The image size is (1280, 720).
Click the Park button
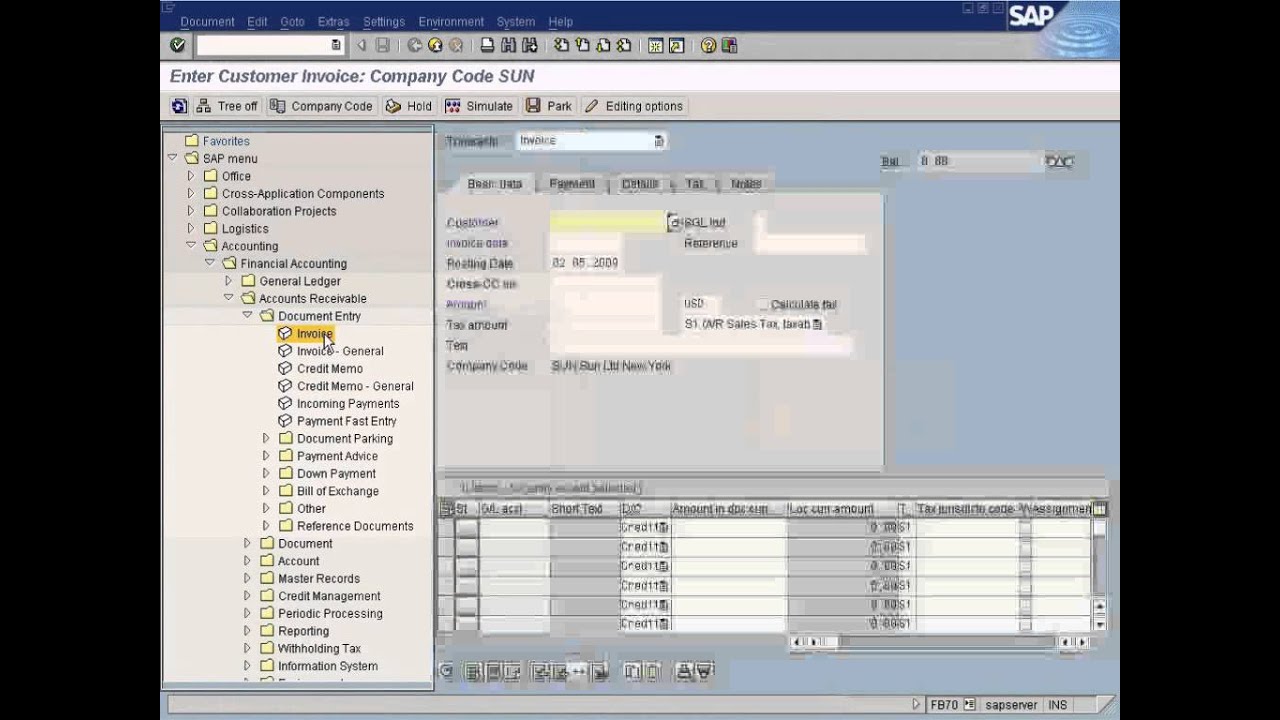point(549,106)
